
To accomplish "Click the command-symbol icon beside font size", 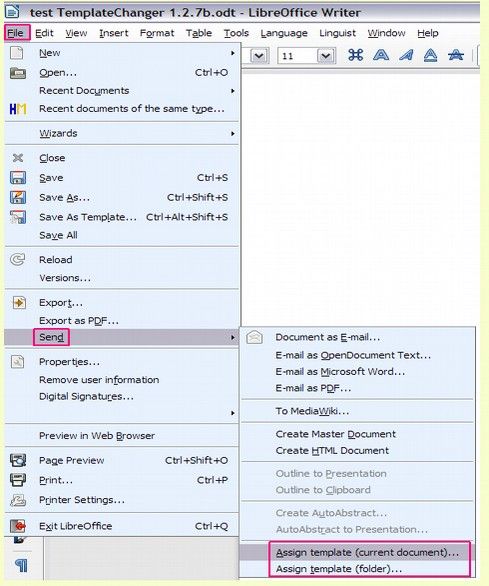I will click(x=355, y=55).
